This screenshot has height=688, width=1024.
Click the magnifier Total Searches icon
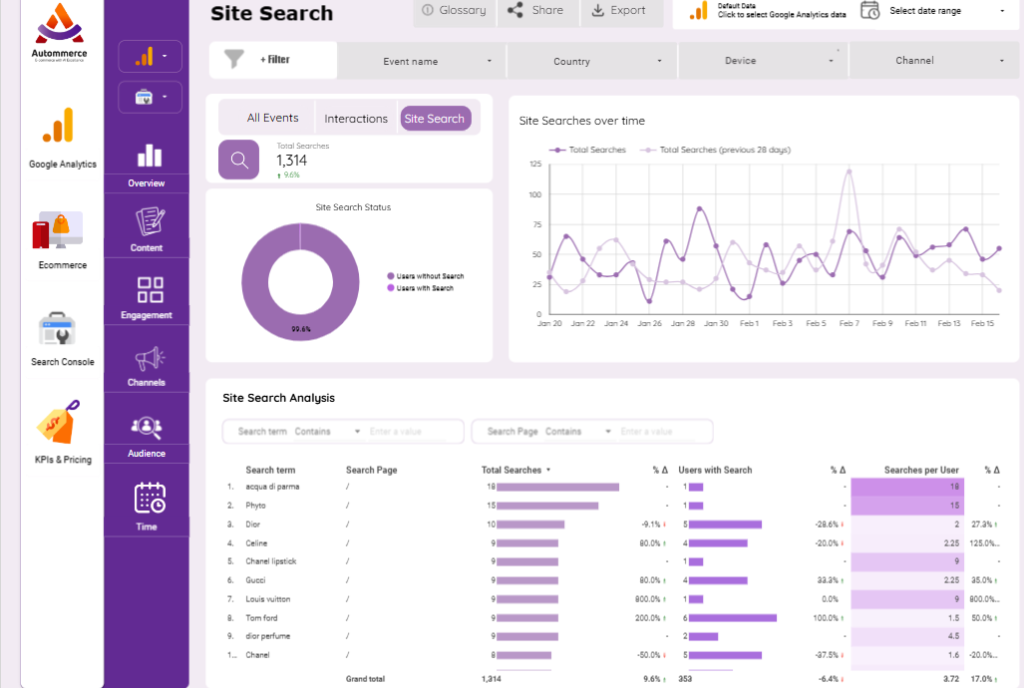click(x=238, y=160)
